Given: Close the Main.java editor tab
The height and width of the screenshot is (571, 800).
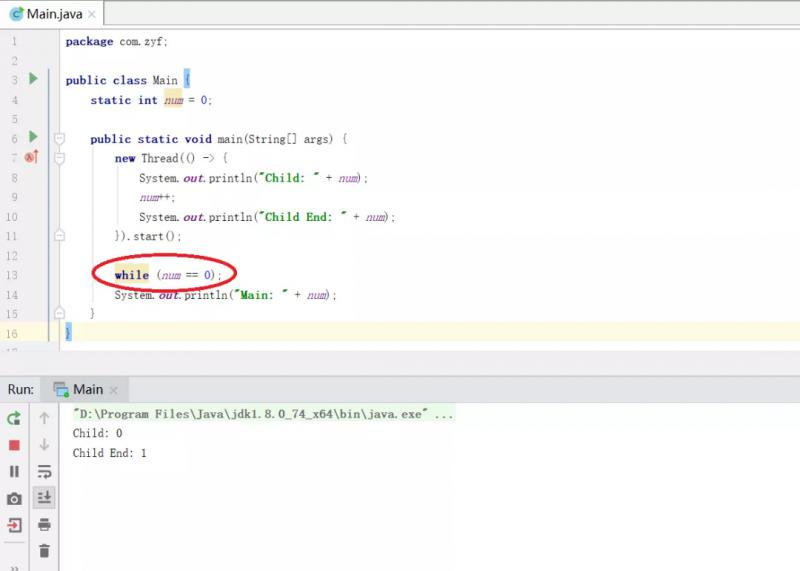Looking at the screenshot, I should [x=92, y=14].
